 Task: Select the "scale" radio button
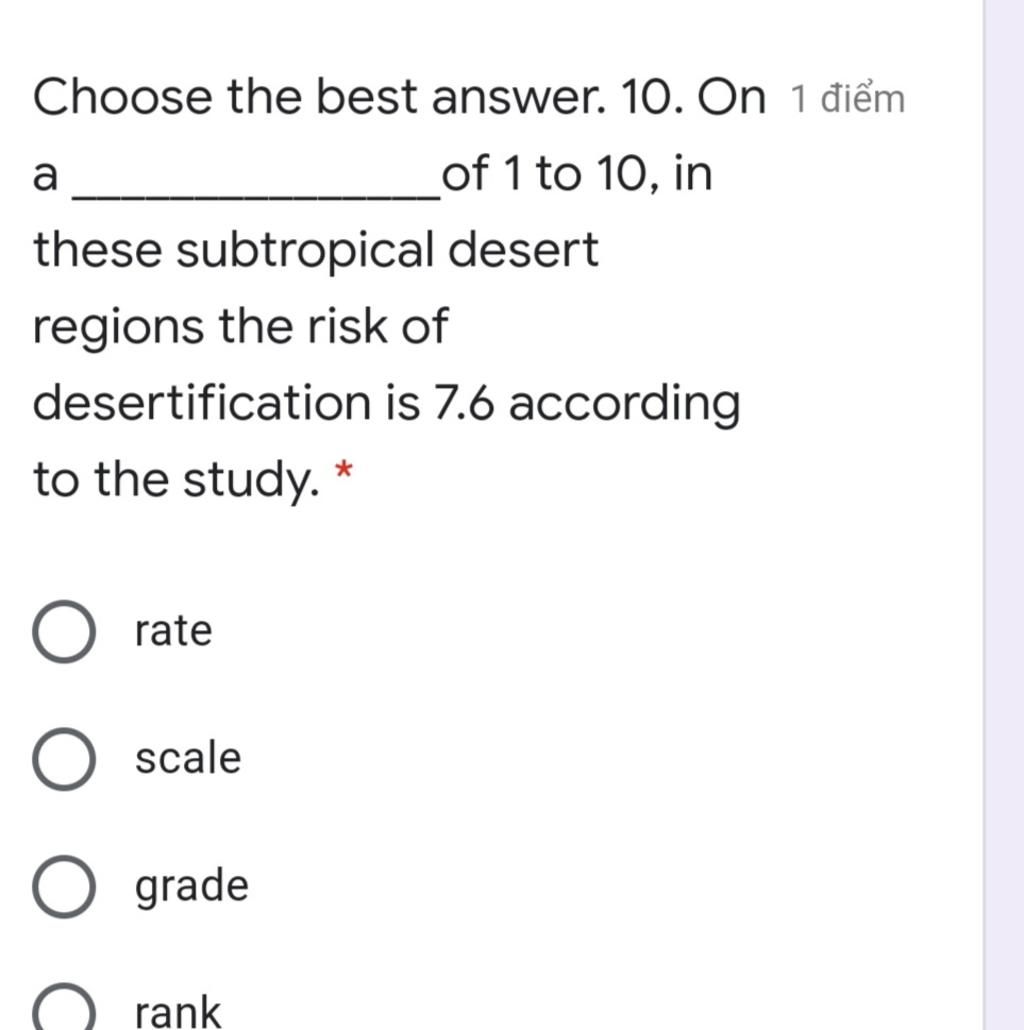pyautogui.click(x=64, y=759)
